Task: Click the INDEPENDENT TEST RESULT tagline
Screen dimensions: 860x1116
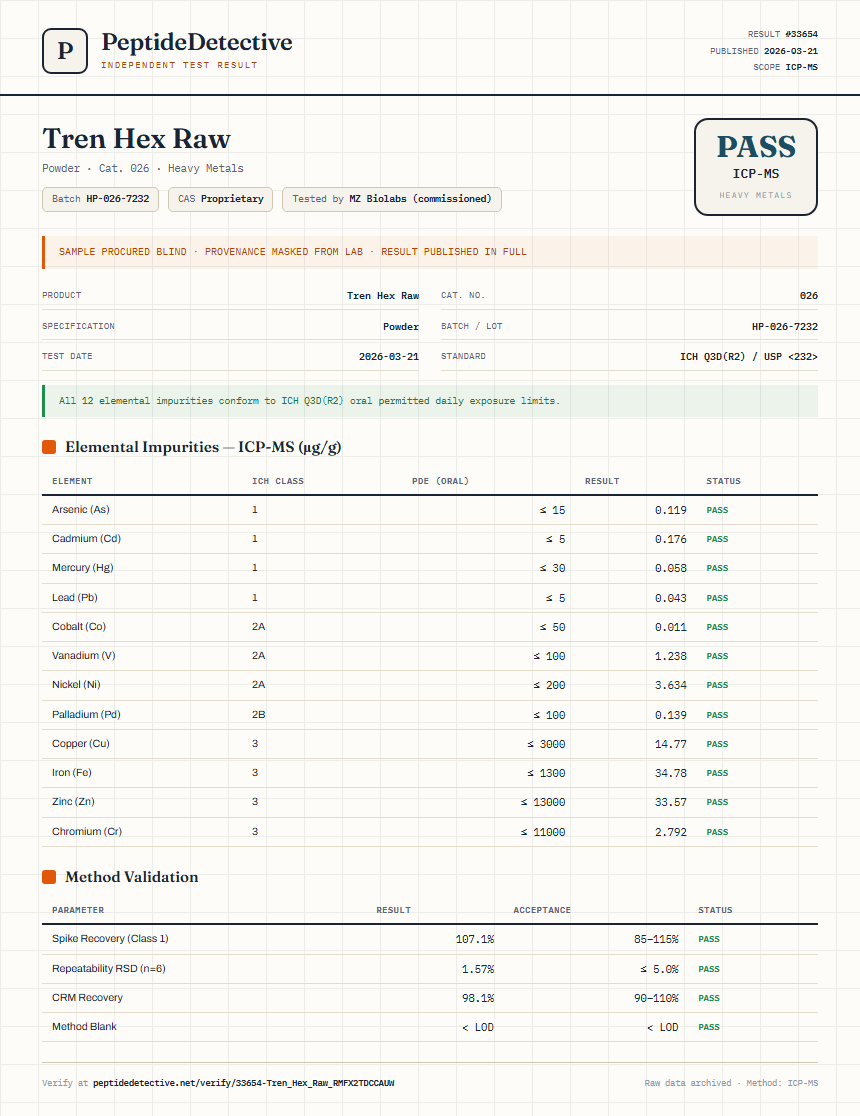Action: point(179,65)
